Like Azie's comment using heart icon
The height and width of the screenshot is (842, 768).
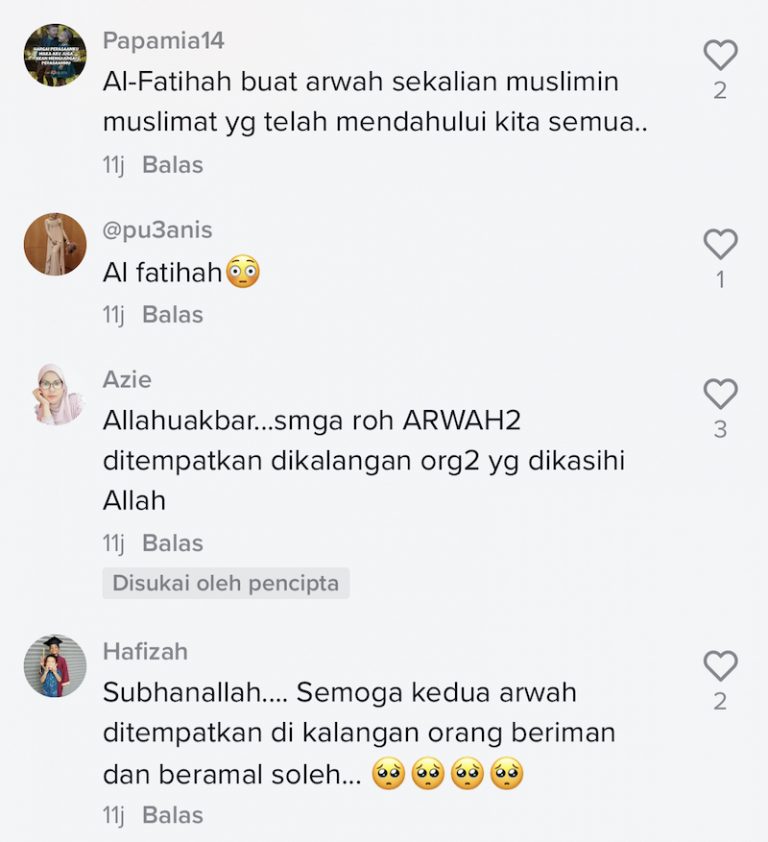720,394
